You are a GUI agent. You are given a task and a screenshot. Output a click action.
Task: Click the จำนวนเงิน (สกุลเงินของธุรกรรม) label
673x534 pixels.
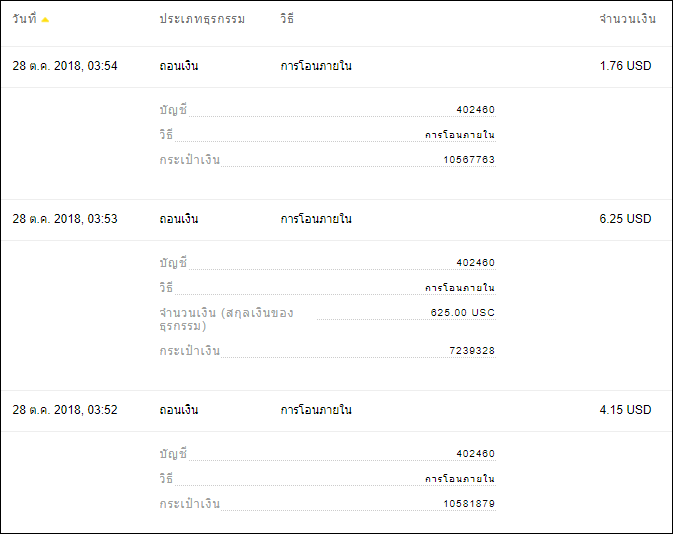(x=226, y=319)
